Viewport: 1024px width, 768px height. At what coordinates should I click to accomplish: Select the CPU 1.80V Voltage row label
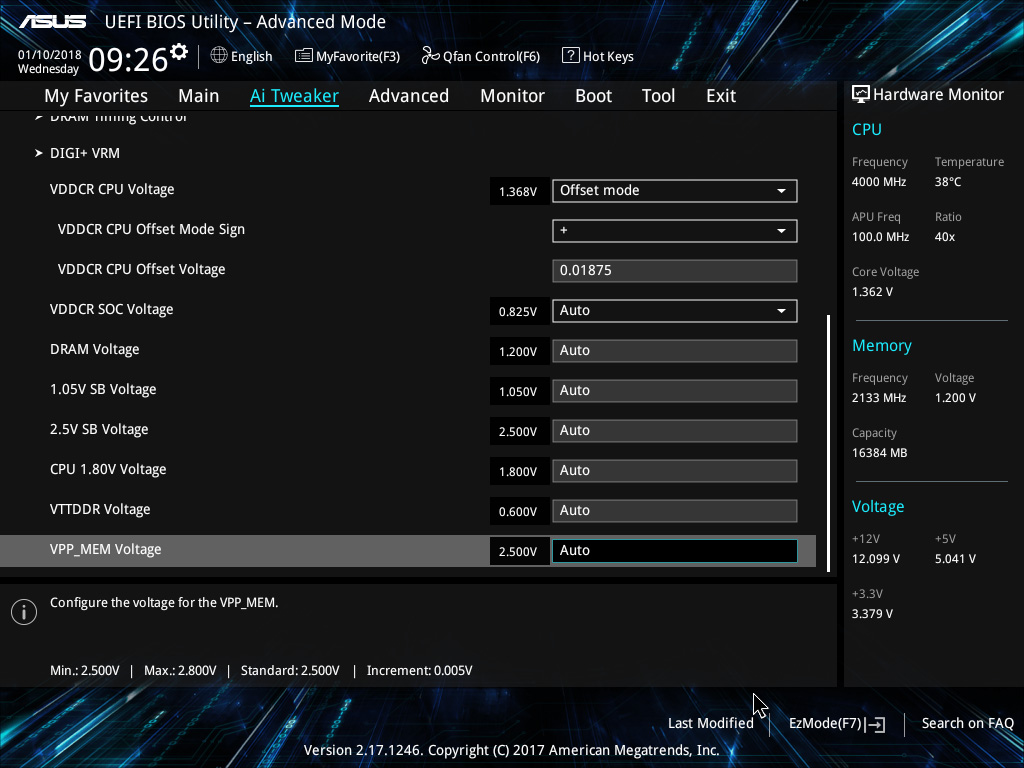[108, 470]
